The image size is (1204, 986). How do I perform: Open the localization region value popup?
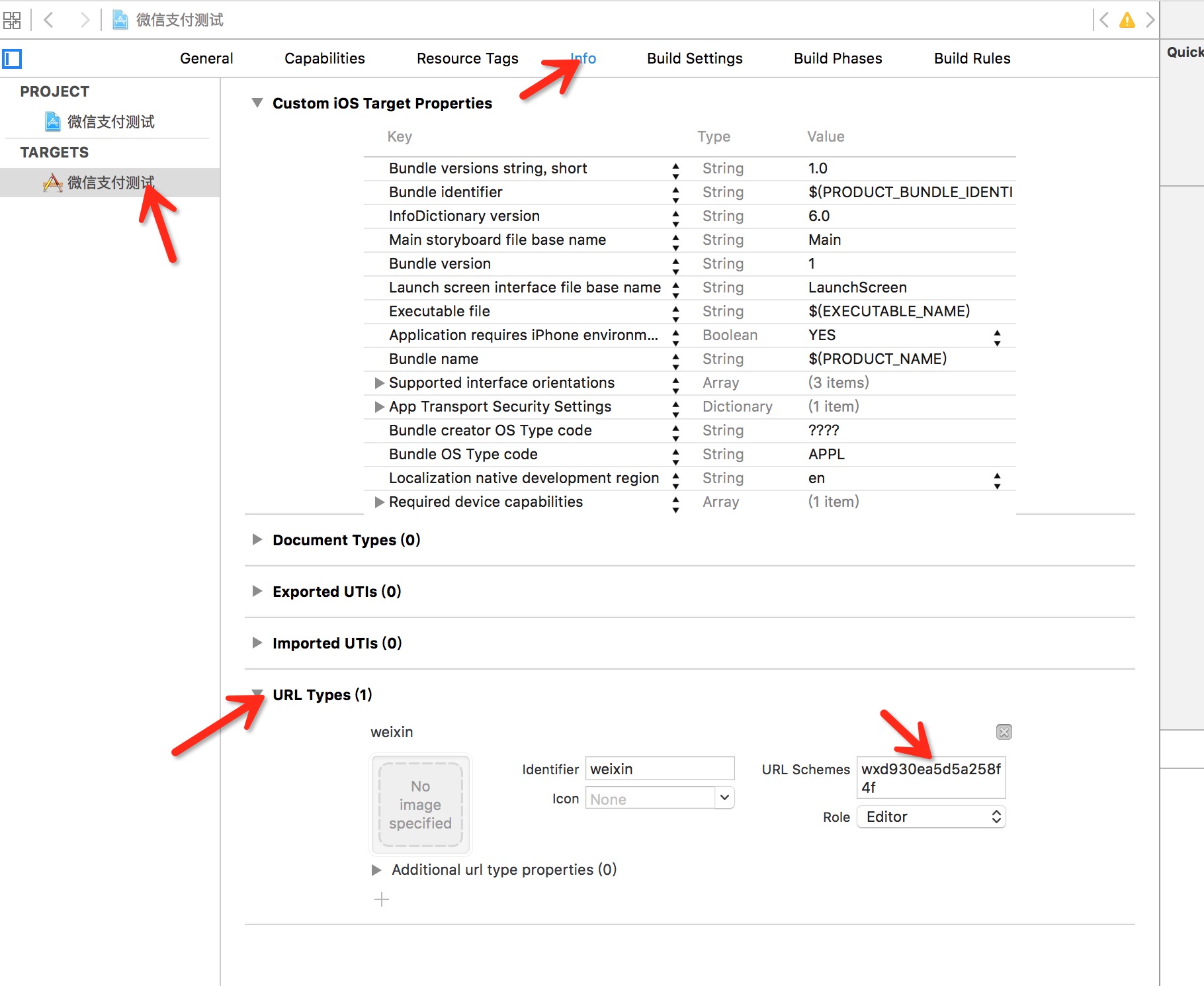pyautogui.click(x=997, y=480)
